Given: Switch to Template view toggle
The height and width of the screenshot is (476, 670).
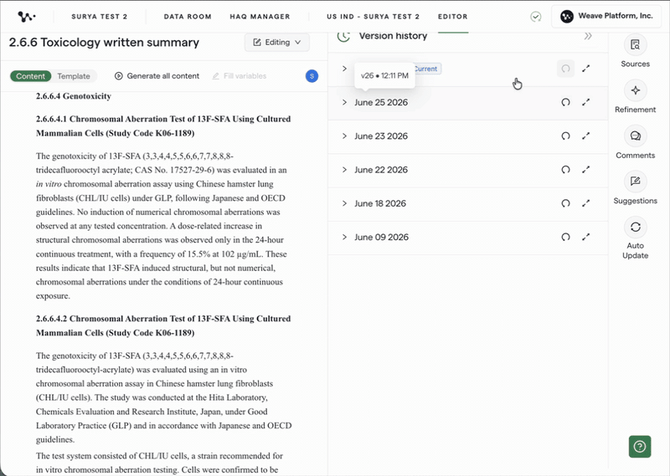Looking at the screenshot, I should (73, 76).
